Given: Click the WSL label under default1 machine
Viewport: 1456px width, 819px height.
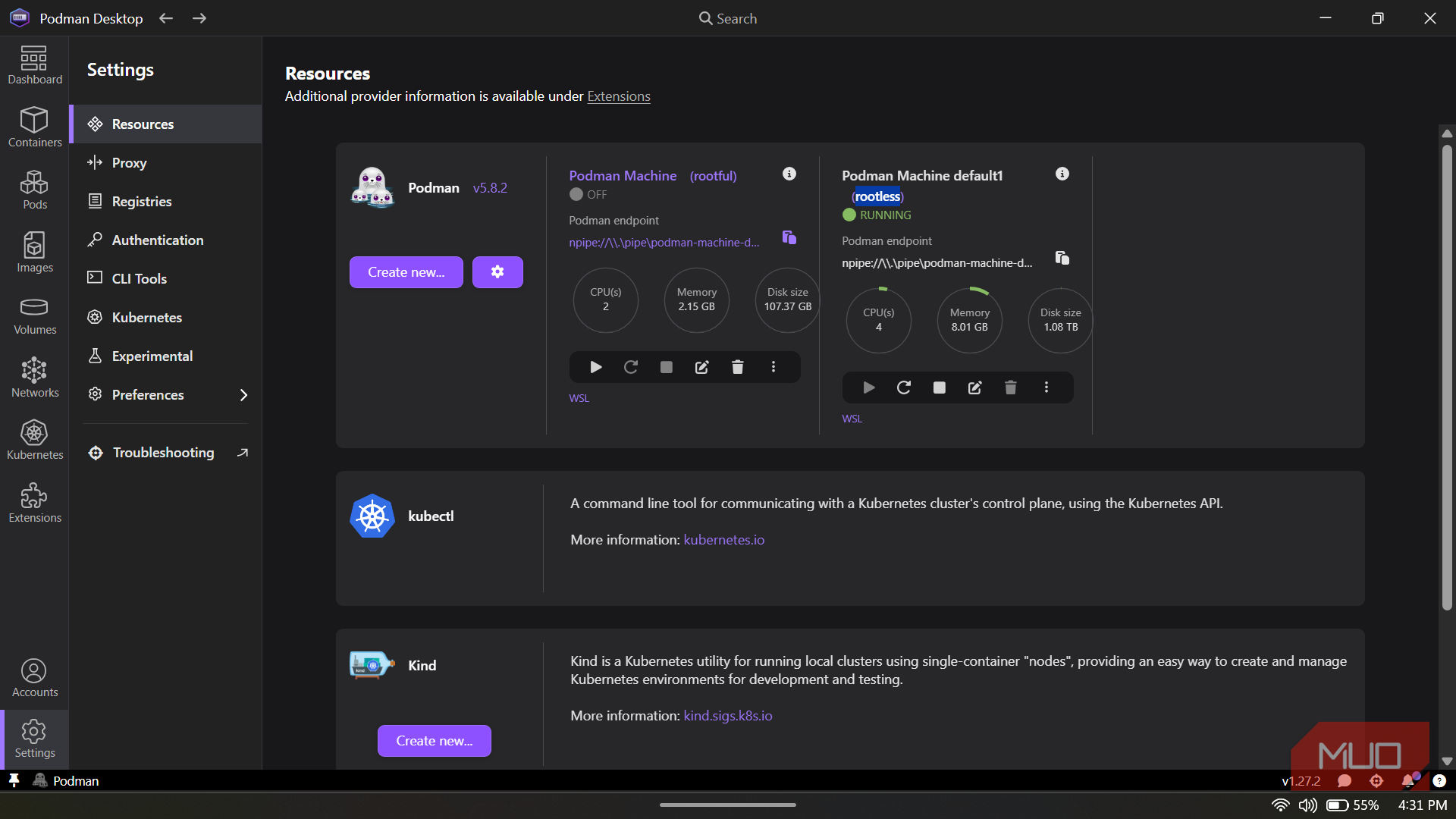Looking at the screenshot, I should (x=852, y=419).
